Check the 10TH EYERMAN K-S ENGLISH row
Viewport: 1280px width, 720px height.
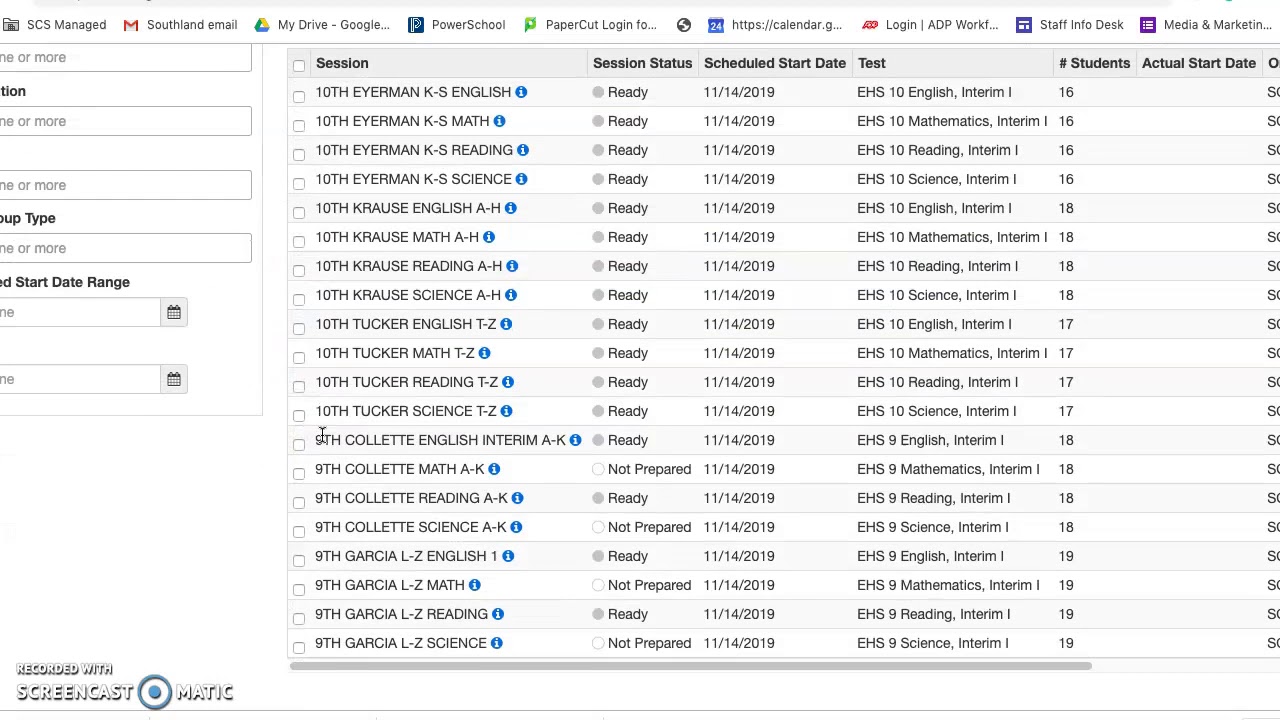pyautogui.click(x=299, y=96)
